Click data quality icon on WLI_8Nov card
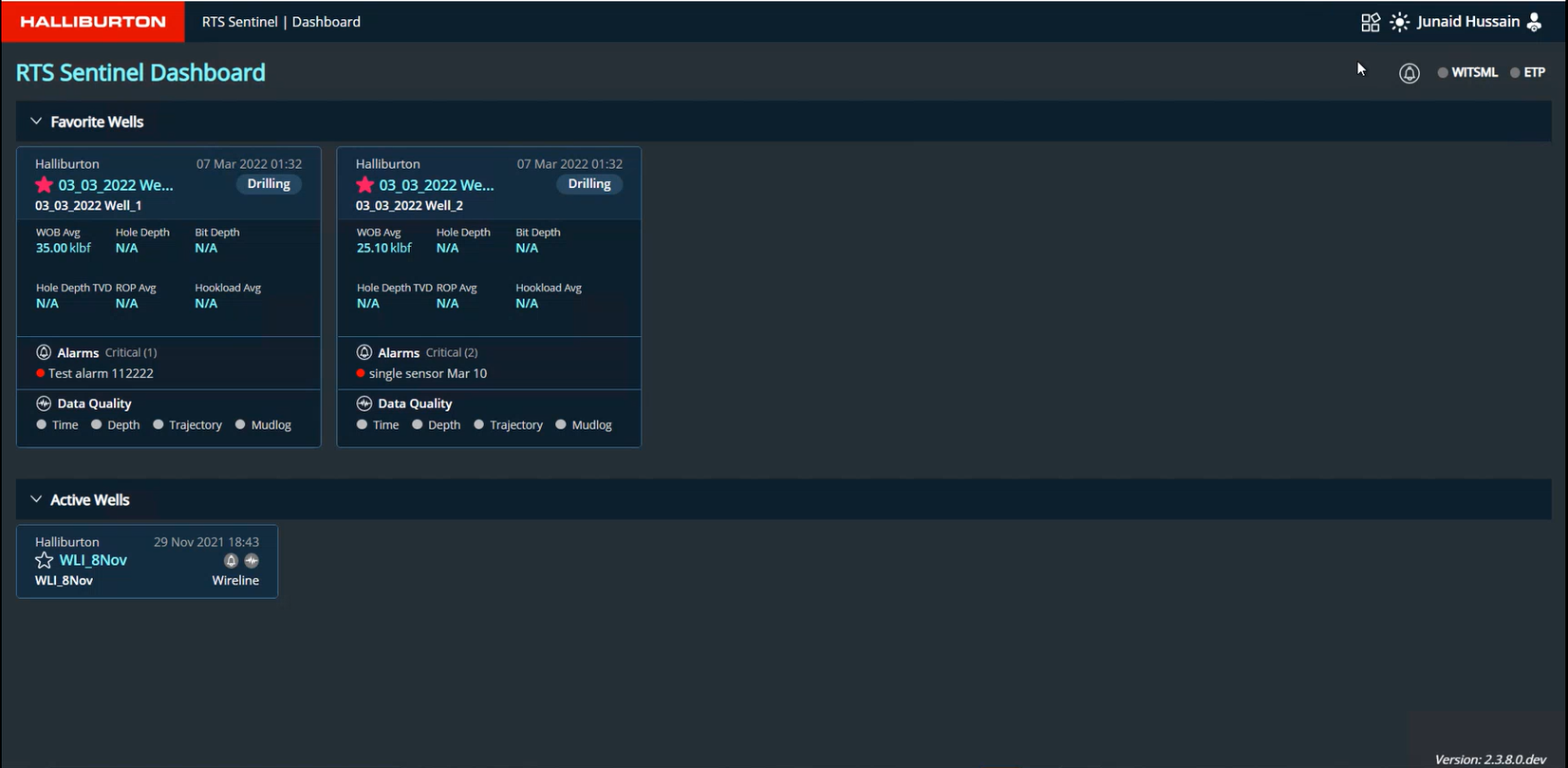 click(x=252, y=561)
